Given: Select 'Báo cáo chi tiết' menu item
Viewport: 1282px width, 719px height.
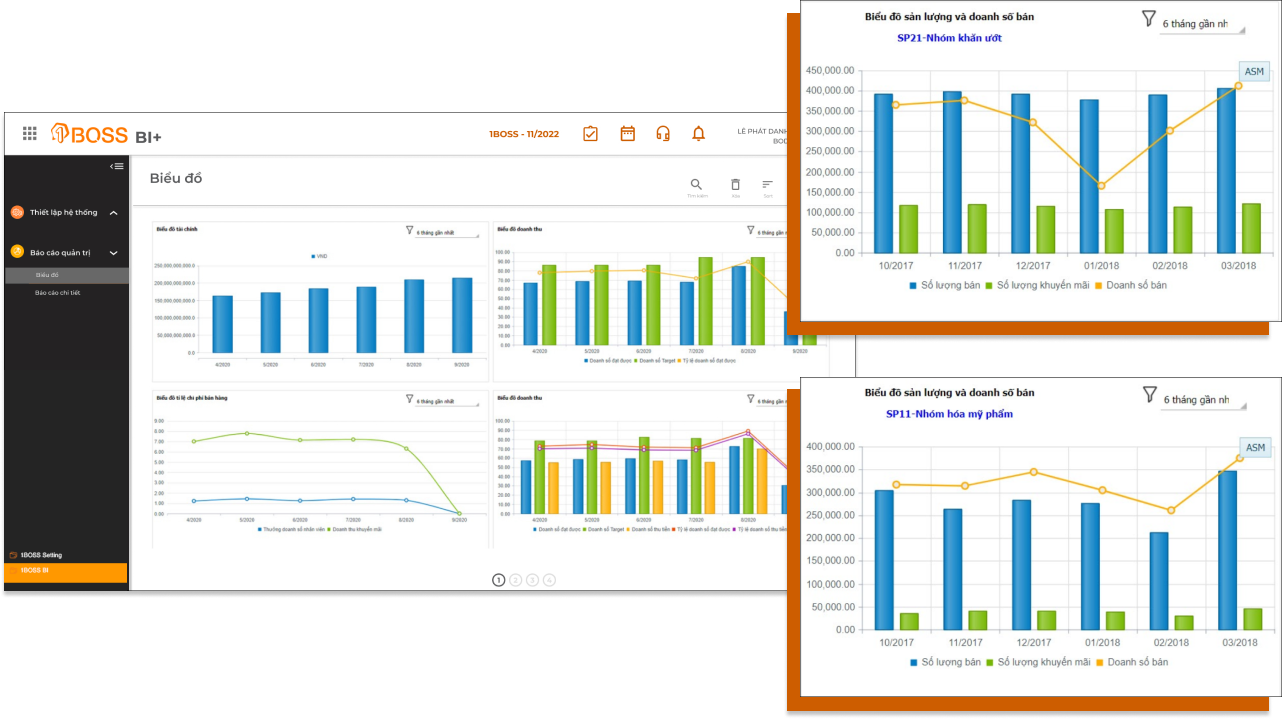Looking at the screenshot, I should [58, 293].
